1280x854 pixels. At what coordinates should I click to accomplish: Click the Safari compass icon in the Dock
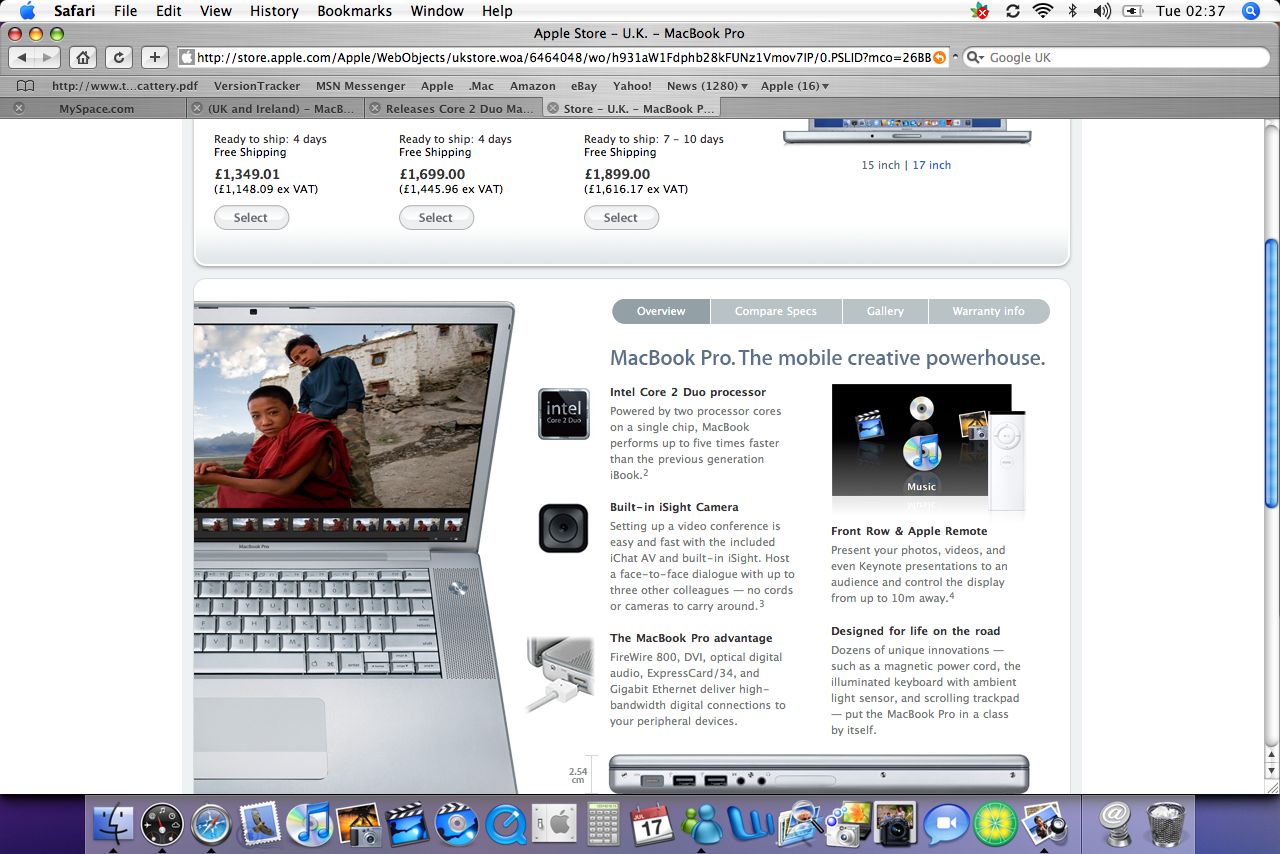pyautogui.click(x=211, y=824)
